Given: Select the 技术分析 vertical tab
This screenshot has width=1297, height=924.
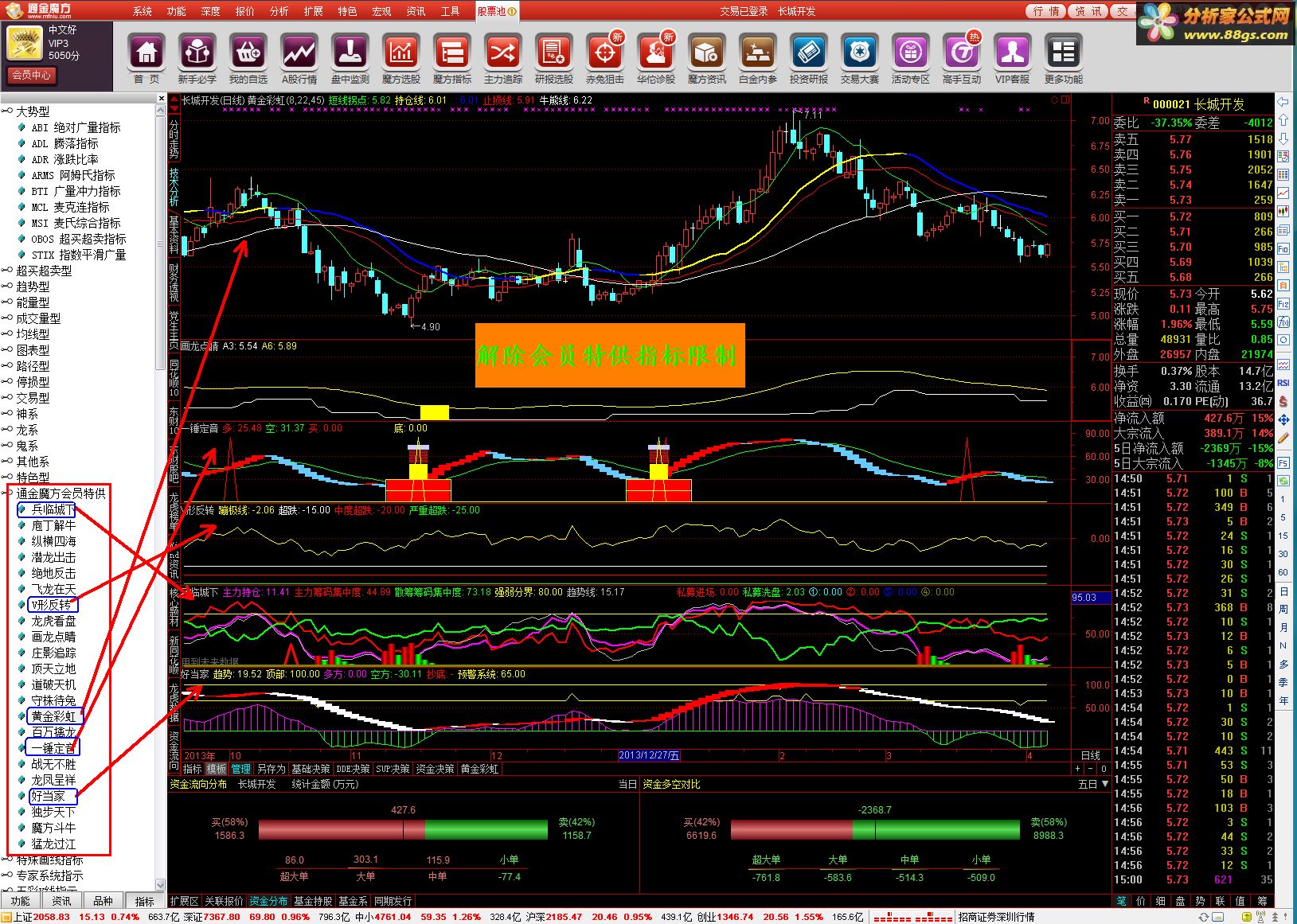Looking at the screenshot, I should 174,186.
